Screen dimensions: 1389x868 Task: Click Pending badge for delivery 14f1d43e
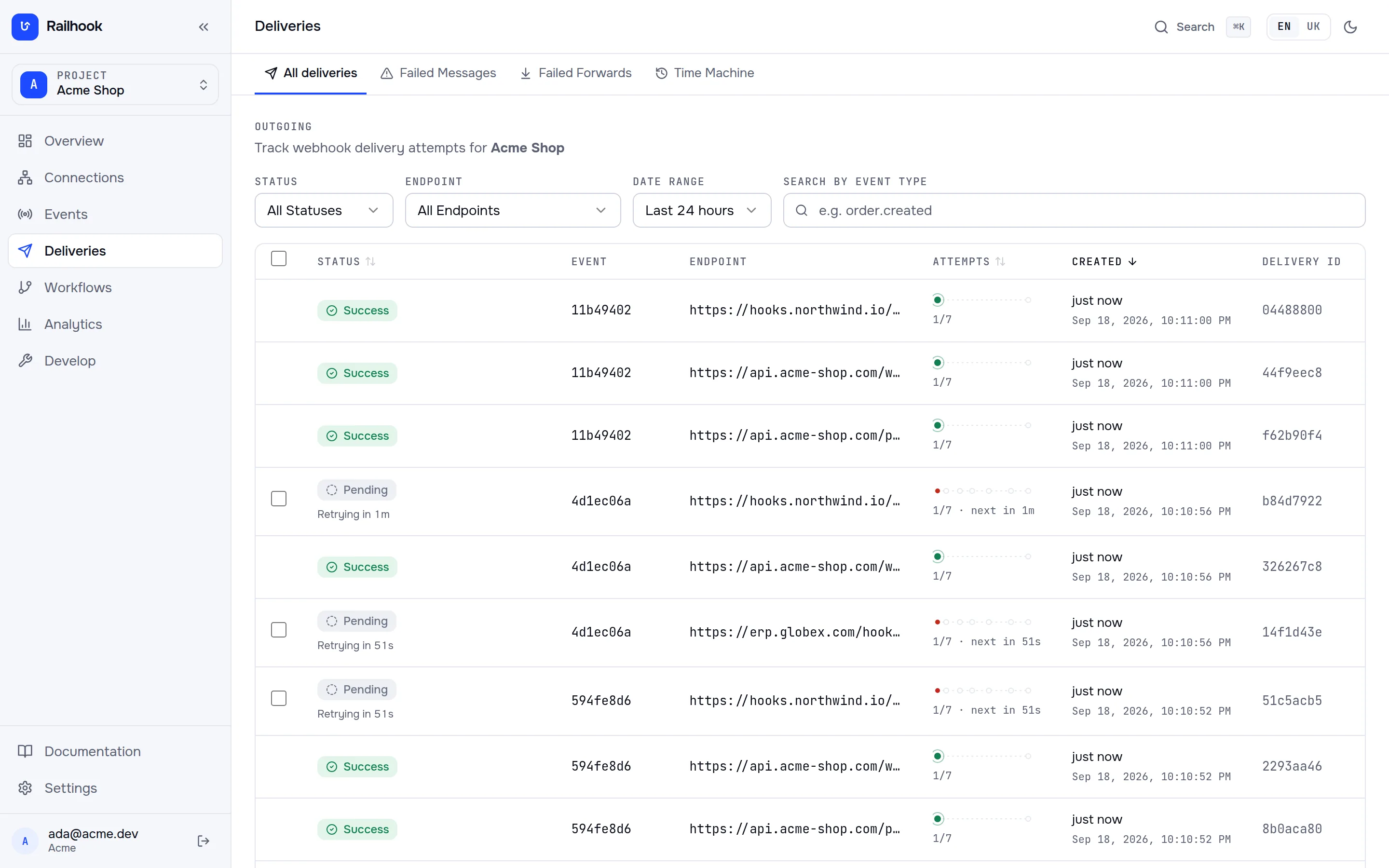point(356,621)
